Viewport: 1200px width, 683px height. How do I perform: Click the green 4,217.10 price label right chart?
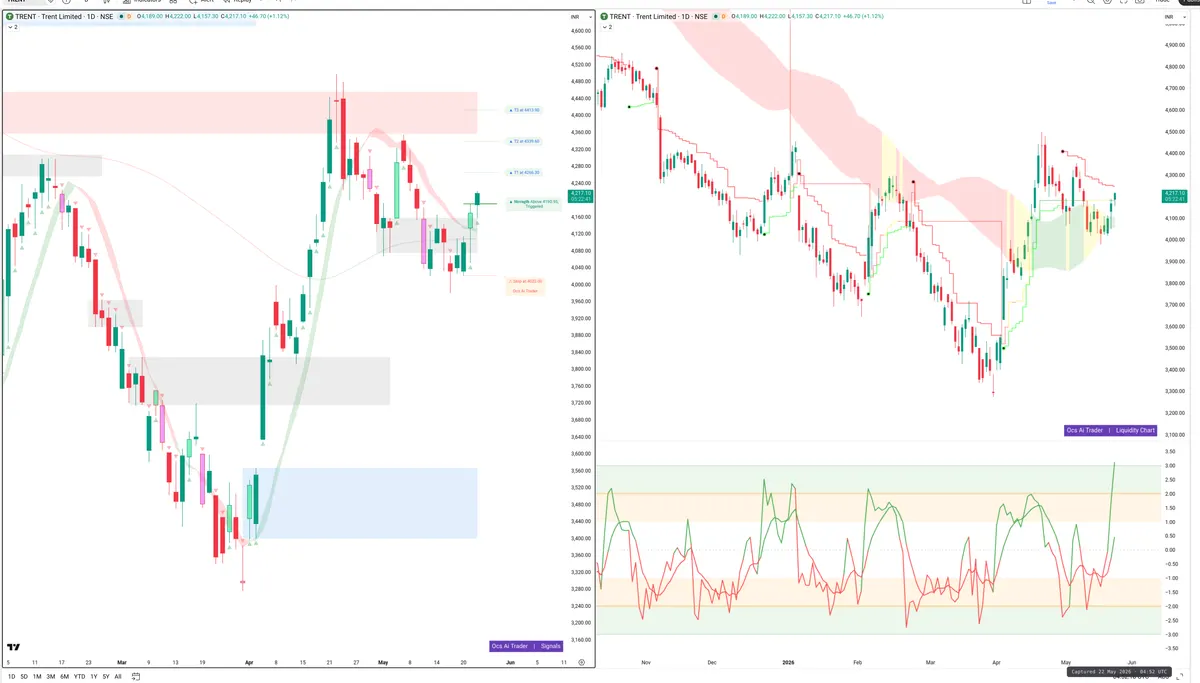pos(1175,195)
